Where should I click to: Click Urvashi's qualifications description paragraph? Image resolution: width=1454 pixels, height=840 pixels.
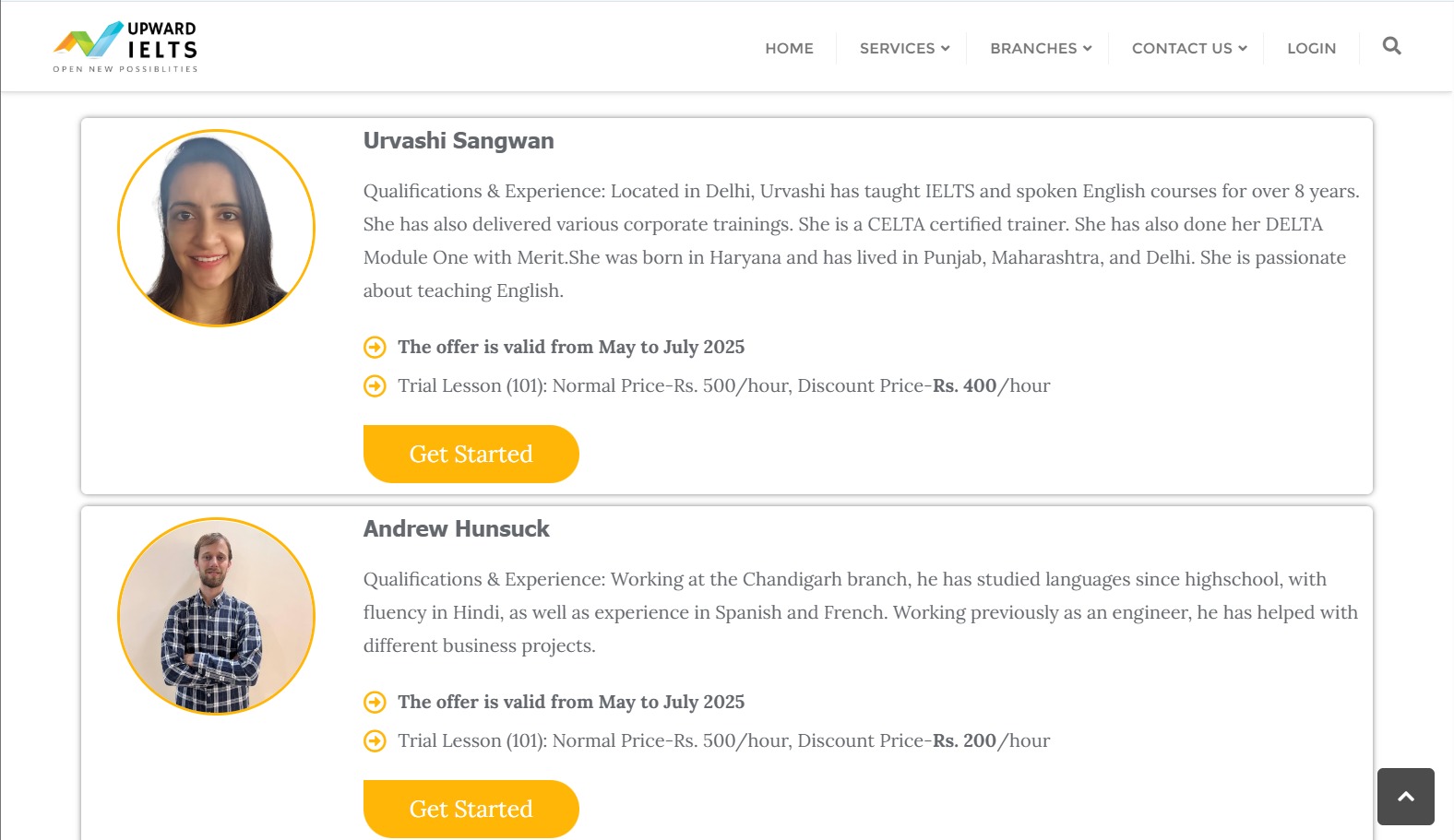click(x=862, y=241)
